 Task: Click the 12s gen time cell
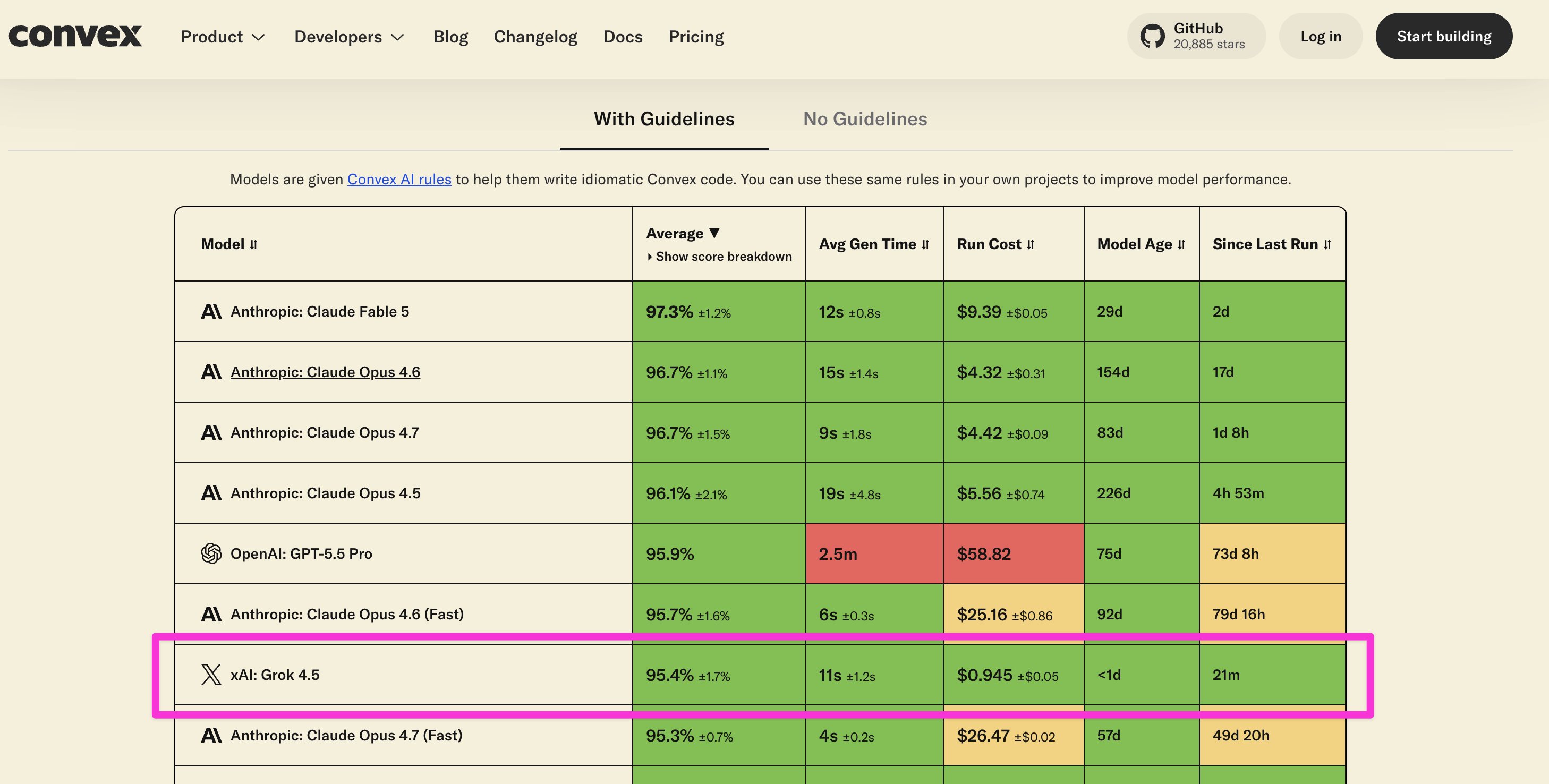pos(874,311)
